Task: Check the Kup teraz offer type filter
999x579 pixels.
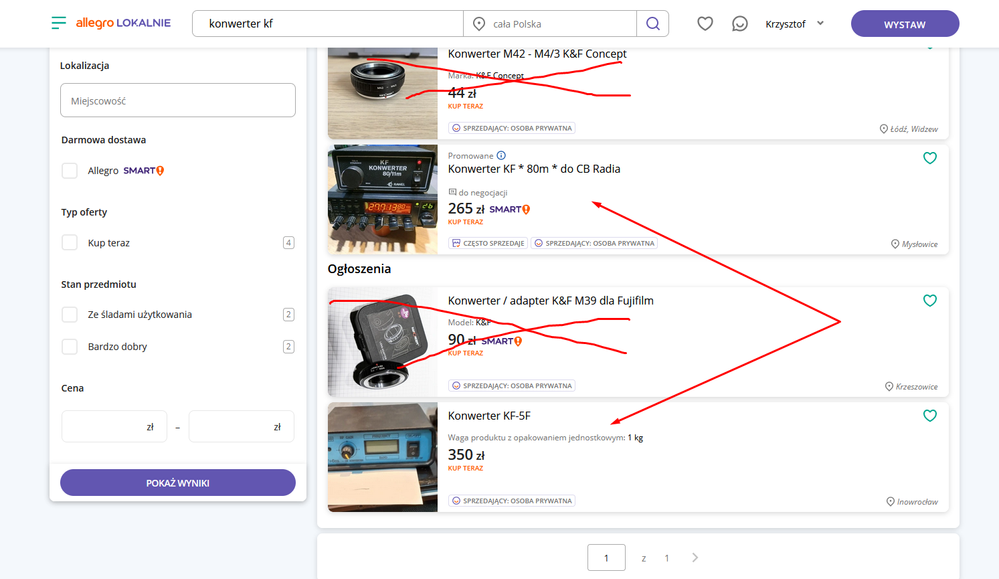Action: pos(69,242)
